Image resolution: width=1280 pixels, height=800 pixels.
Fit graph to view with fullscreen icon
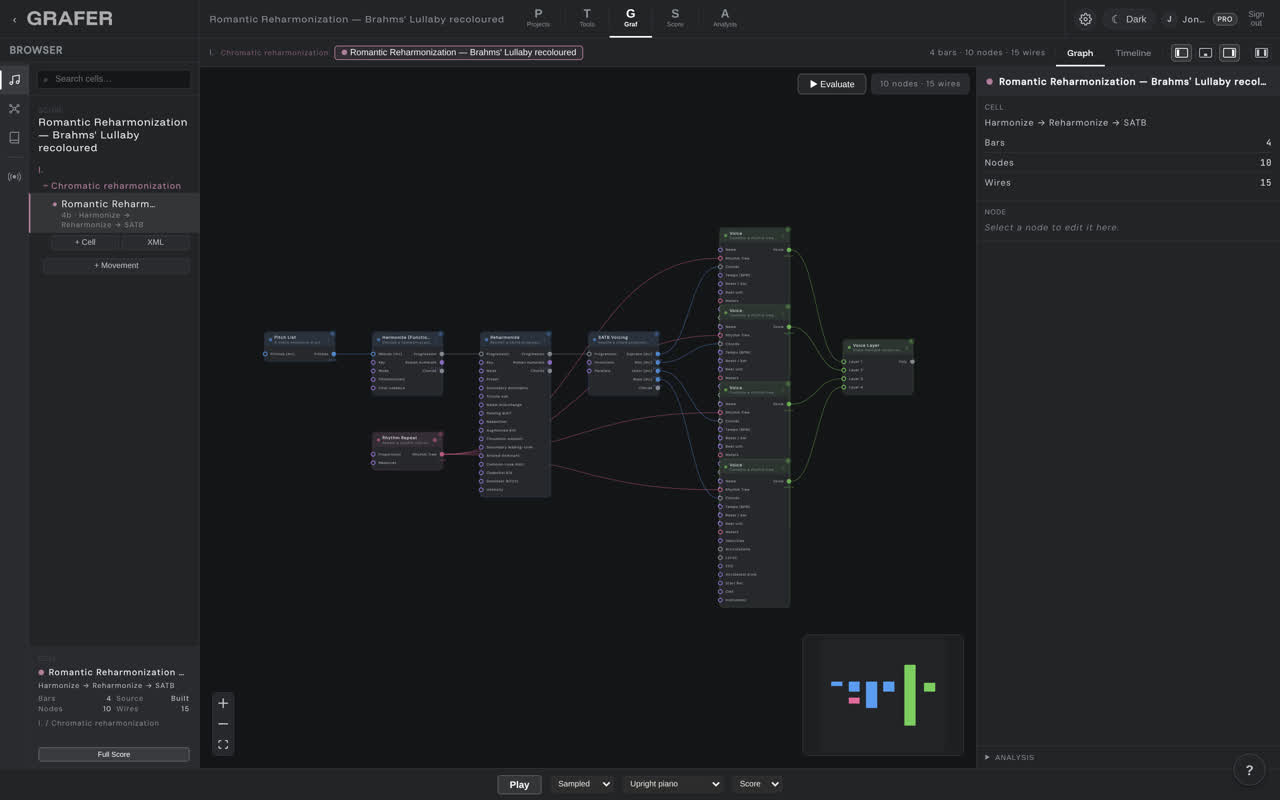tap(223, 744)
